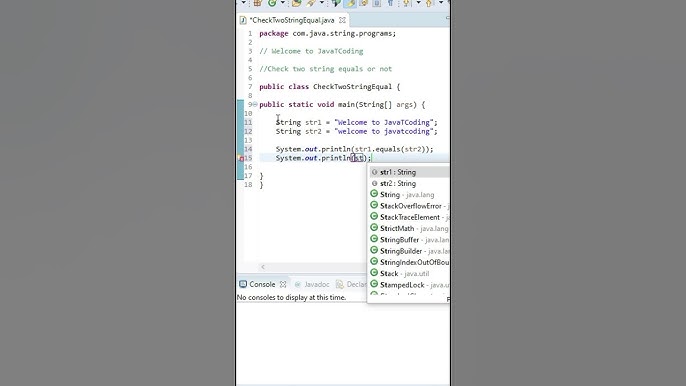The image size is (686, 386).
Task: Click the Search flashlight toolbar icon
Action: pos(311,3)
